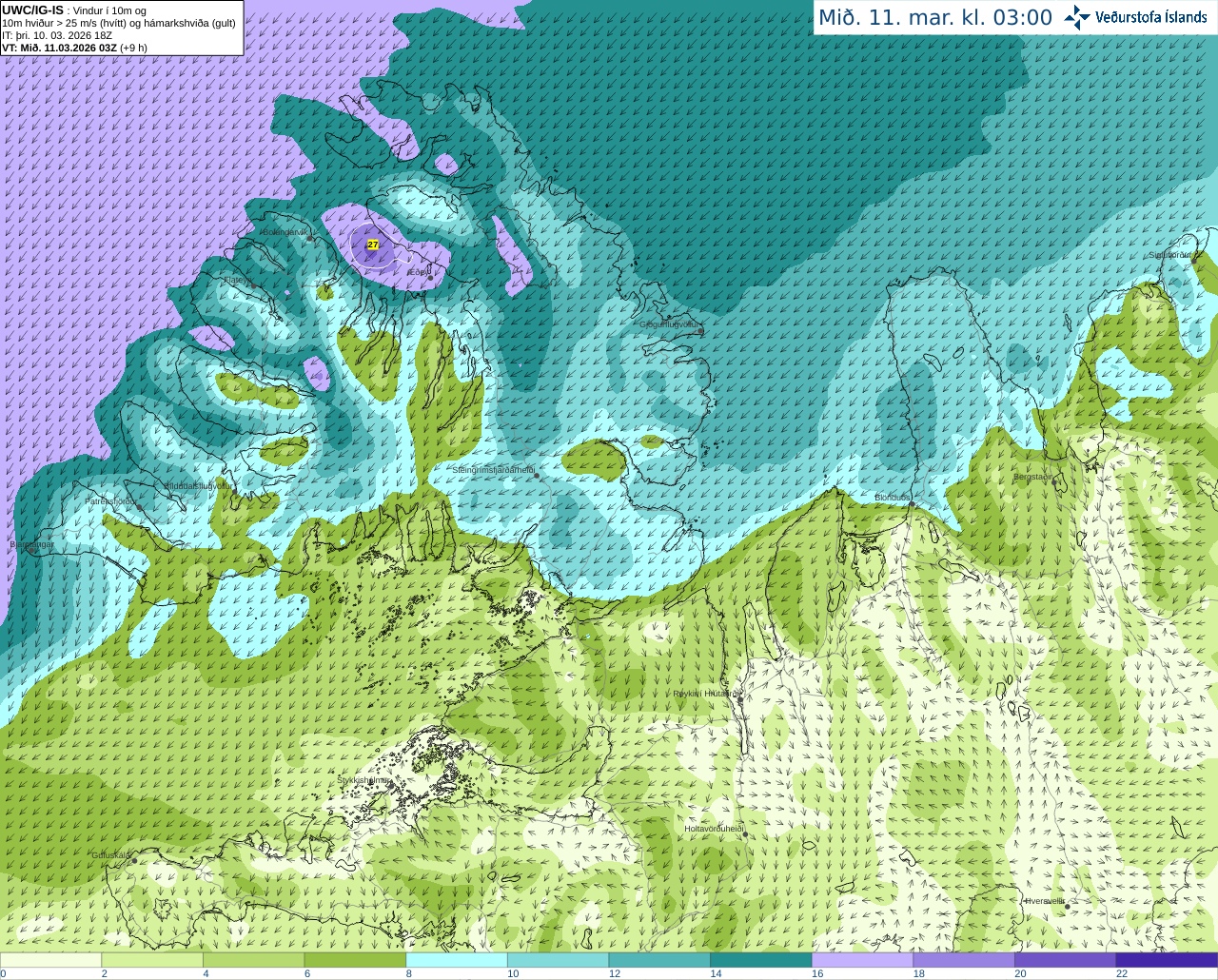
Task: Select the 6–8 m/s legend swatch
Action: [x=355, y=960]
